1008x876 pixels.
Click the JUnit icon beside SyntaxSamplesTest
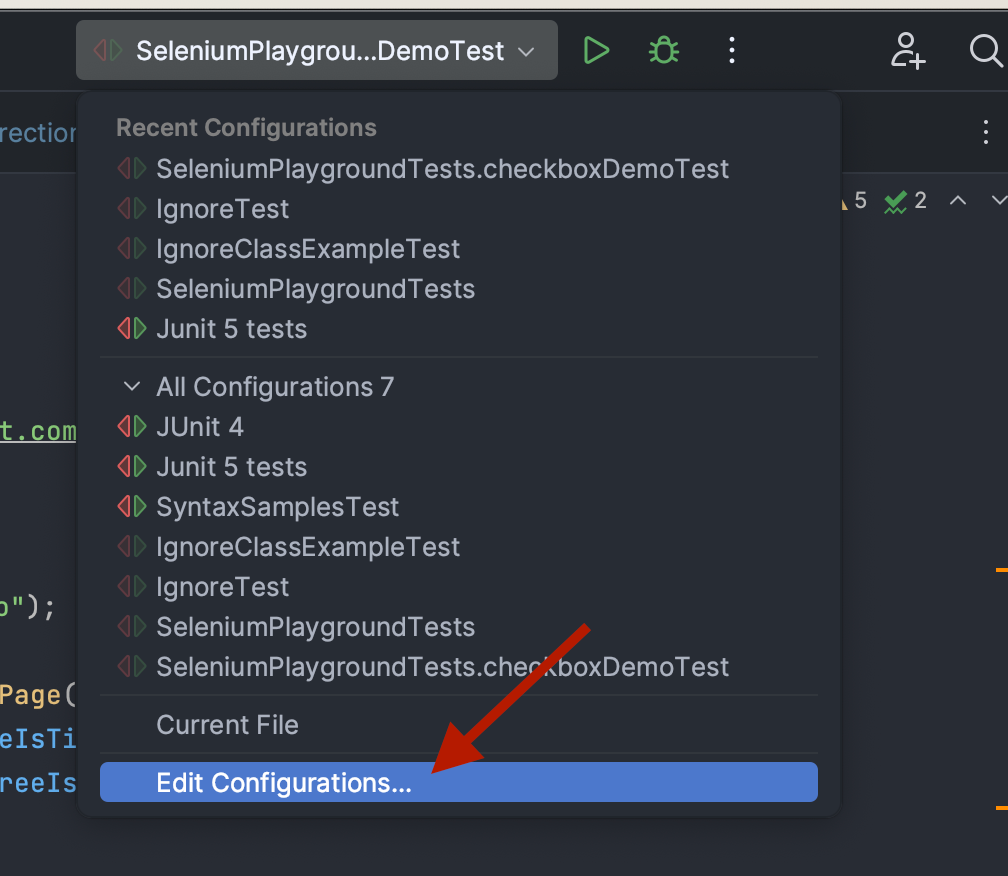(131, 506)
